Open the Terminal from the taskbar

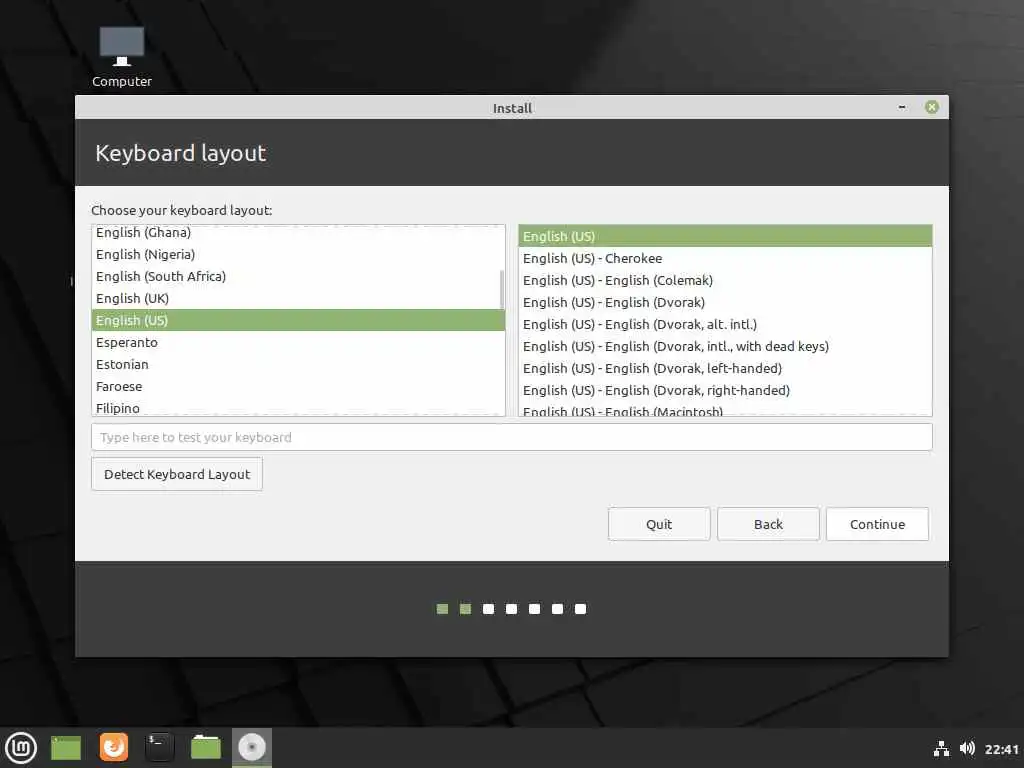(159, 747)
